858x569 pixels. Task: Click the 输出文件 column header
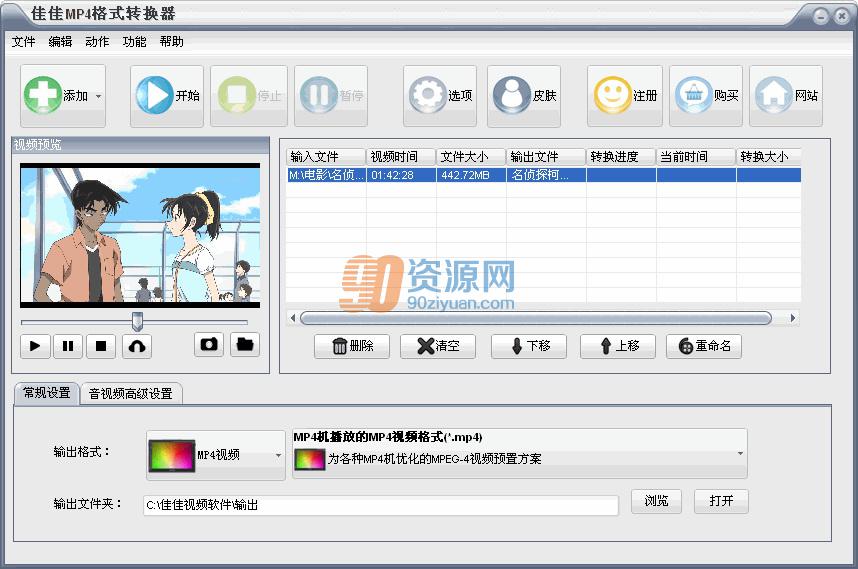pyautogui.click(x=546, y=157)
